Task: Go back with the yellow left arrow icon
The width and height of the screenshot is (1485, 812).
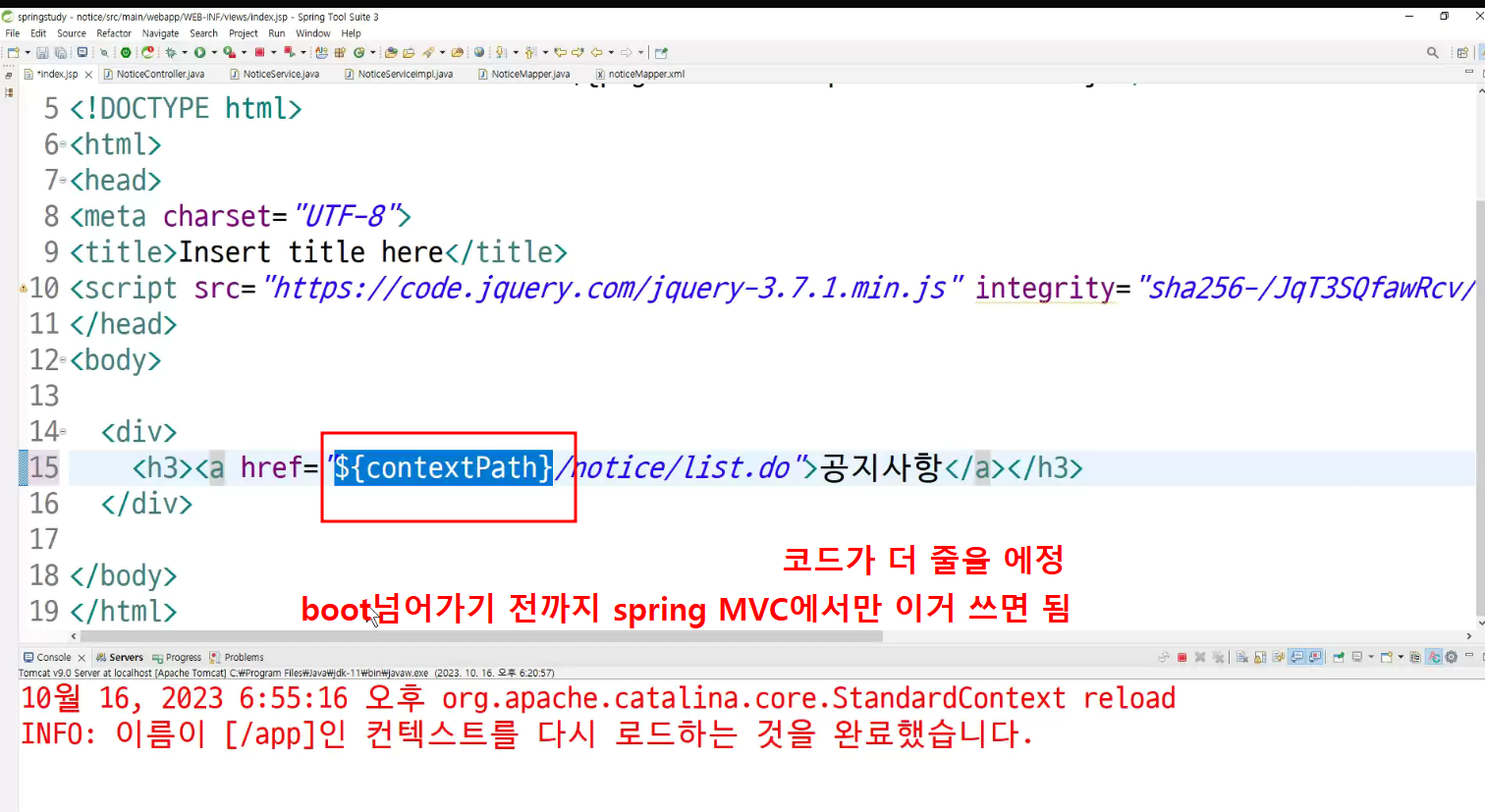Action: click(x=596, y=53)
